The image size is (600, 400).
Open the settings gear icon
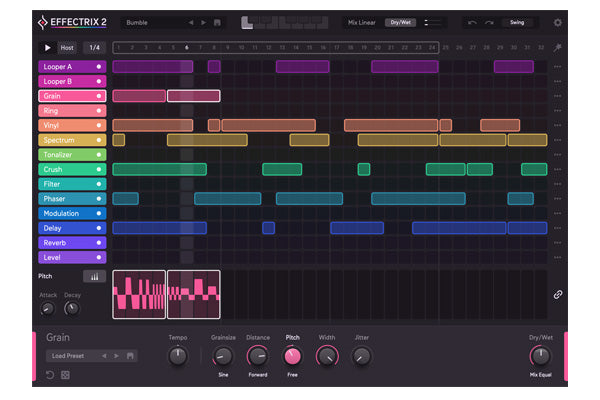[557, 22]
